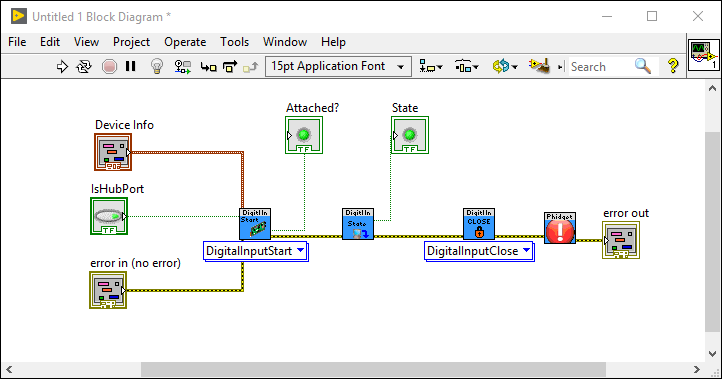Click the VI icon pane thumbnail

click(x=704, y=55)
